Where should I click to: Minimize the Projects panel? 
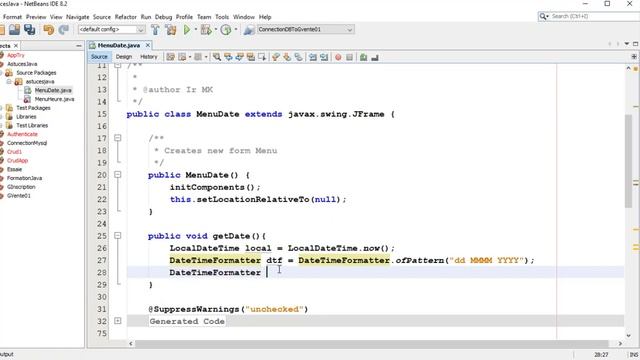pos(79,46)
